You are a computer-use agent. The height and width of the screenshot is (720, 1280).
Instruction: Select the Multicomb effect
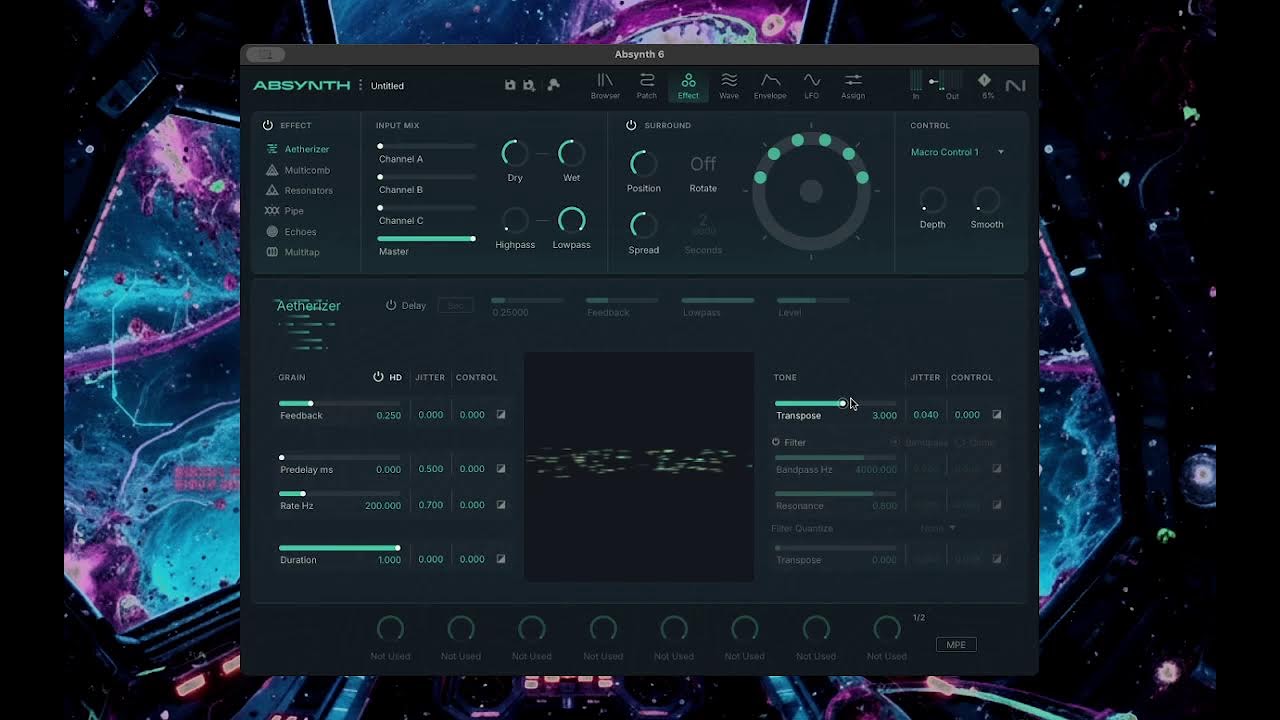click(x=297, y=170)
